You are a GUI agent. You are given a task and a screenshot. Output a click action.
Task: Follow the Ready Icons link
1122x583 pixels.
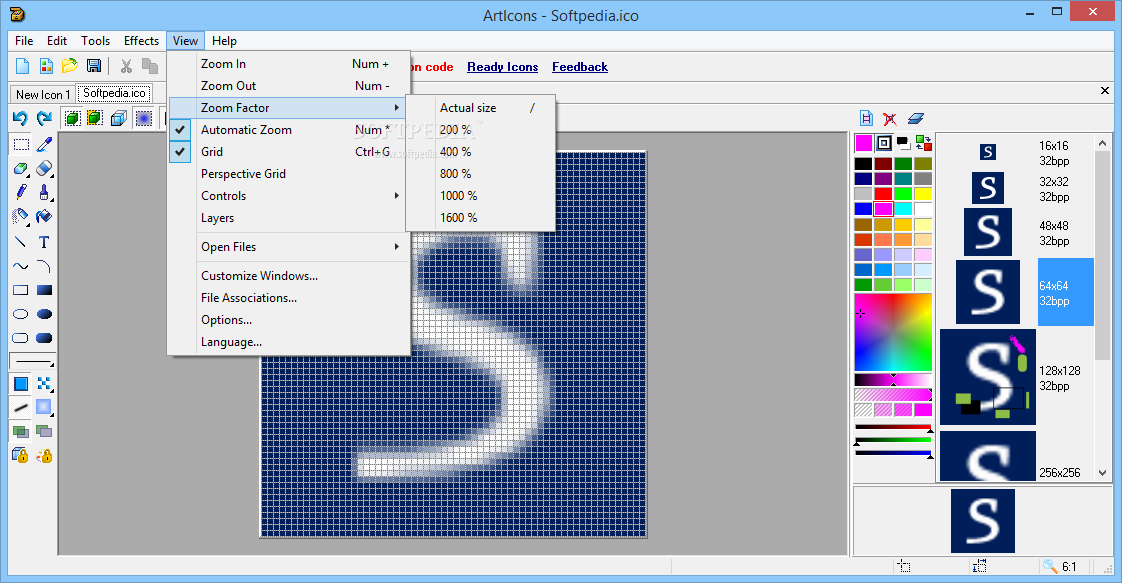(502, 67)
